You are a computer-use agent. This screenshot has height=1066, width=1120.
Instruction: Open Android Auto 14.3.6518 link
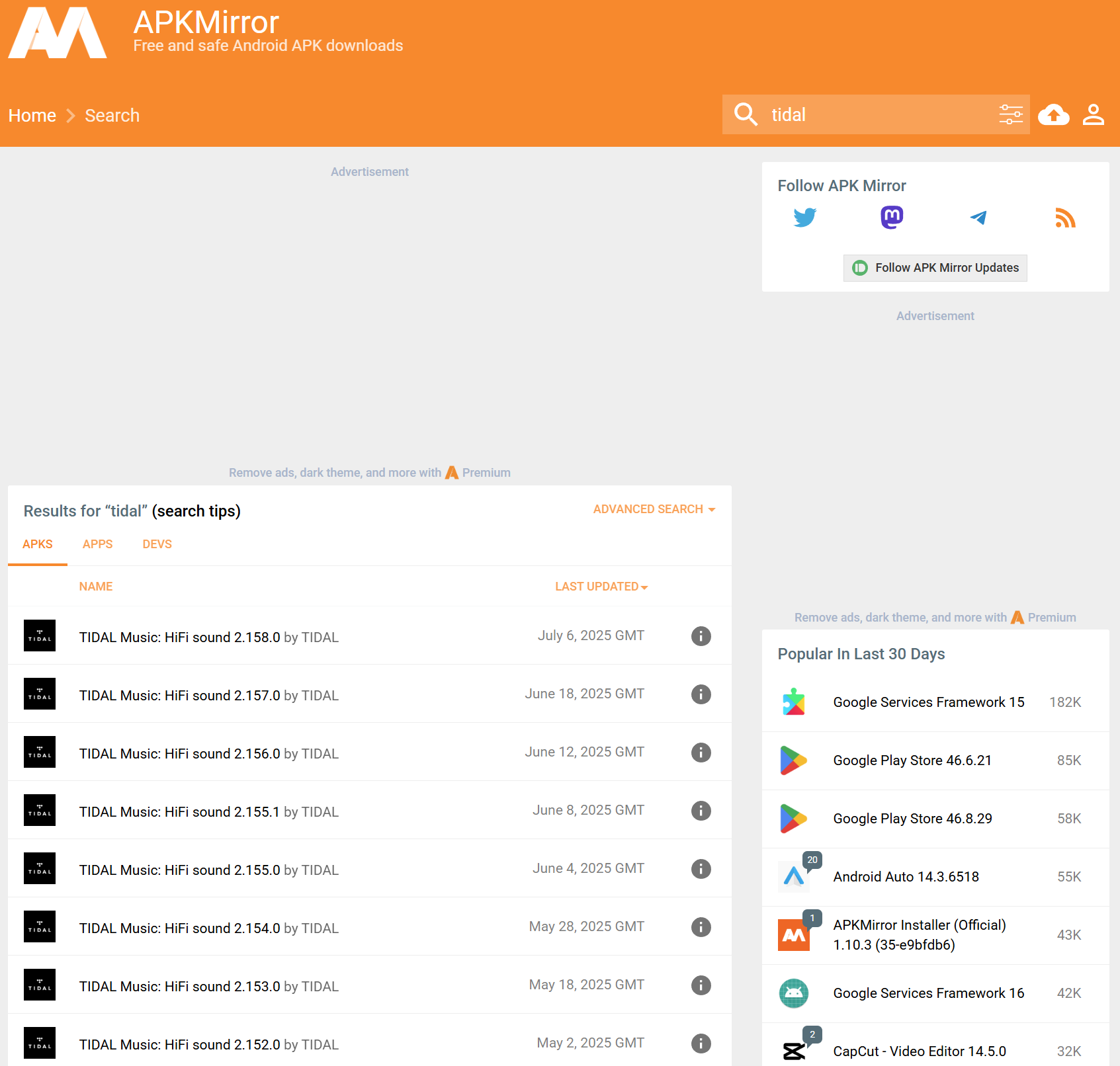pyautogui.click(x=906, y=877)
